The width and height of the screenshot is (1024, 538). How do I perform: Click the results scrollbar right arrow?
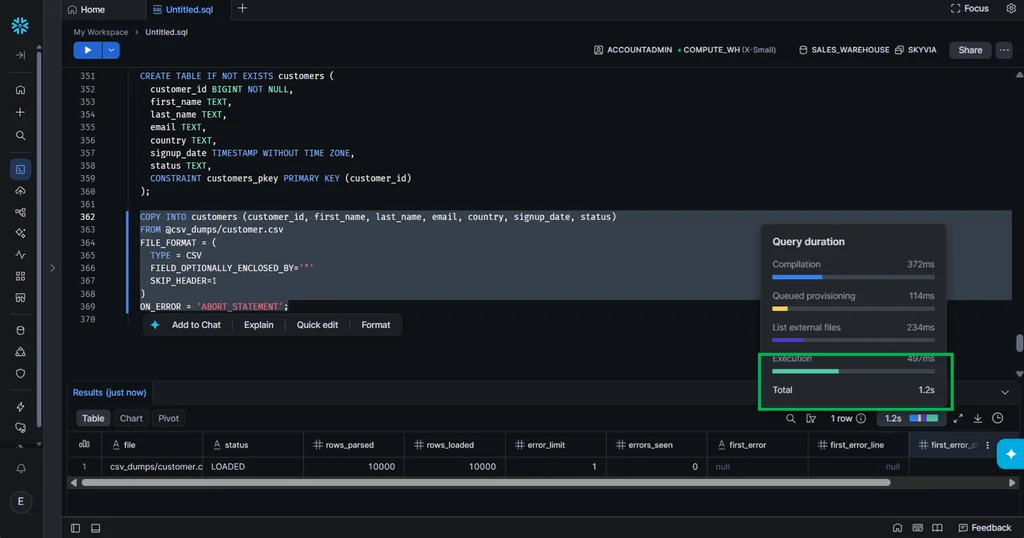1012,483
